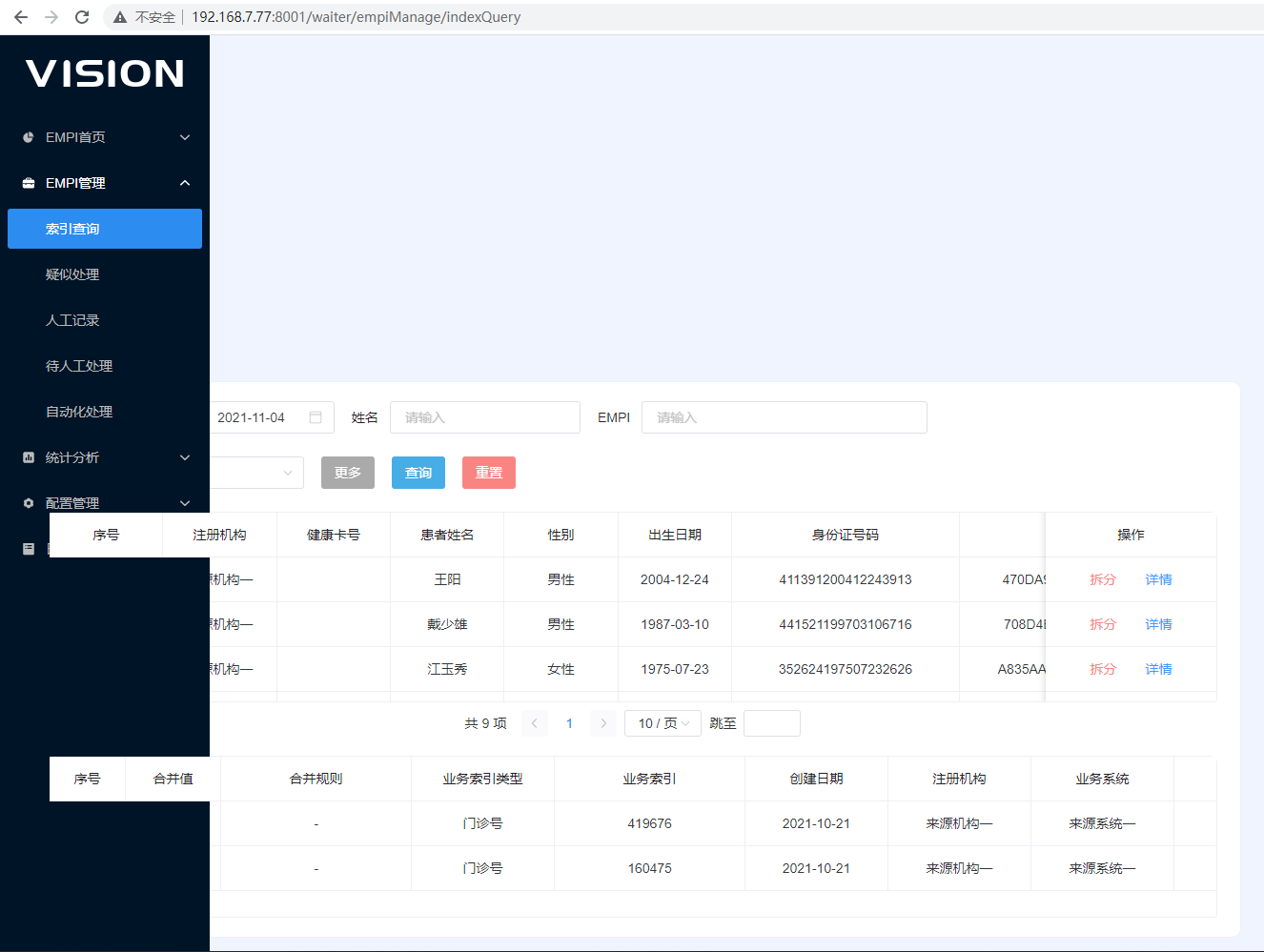Click the red 重置 button
Viewport: 1264px width, 952px height.
click(489, 473)
